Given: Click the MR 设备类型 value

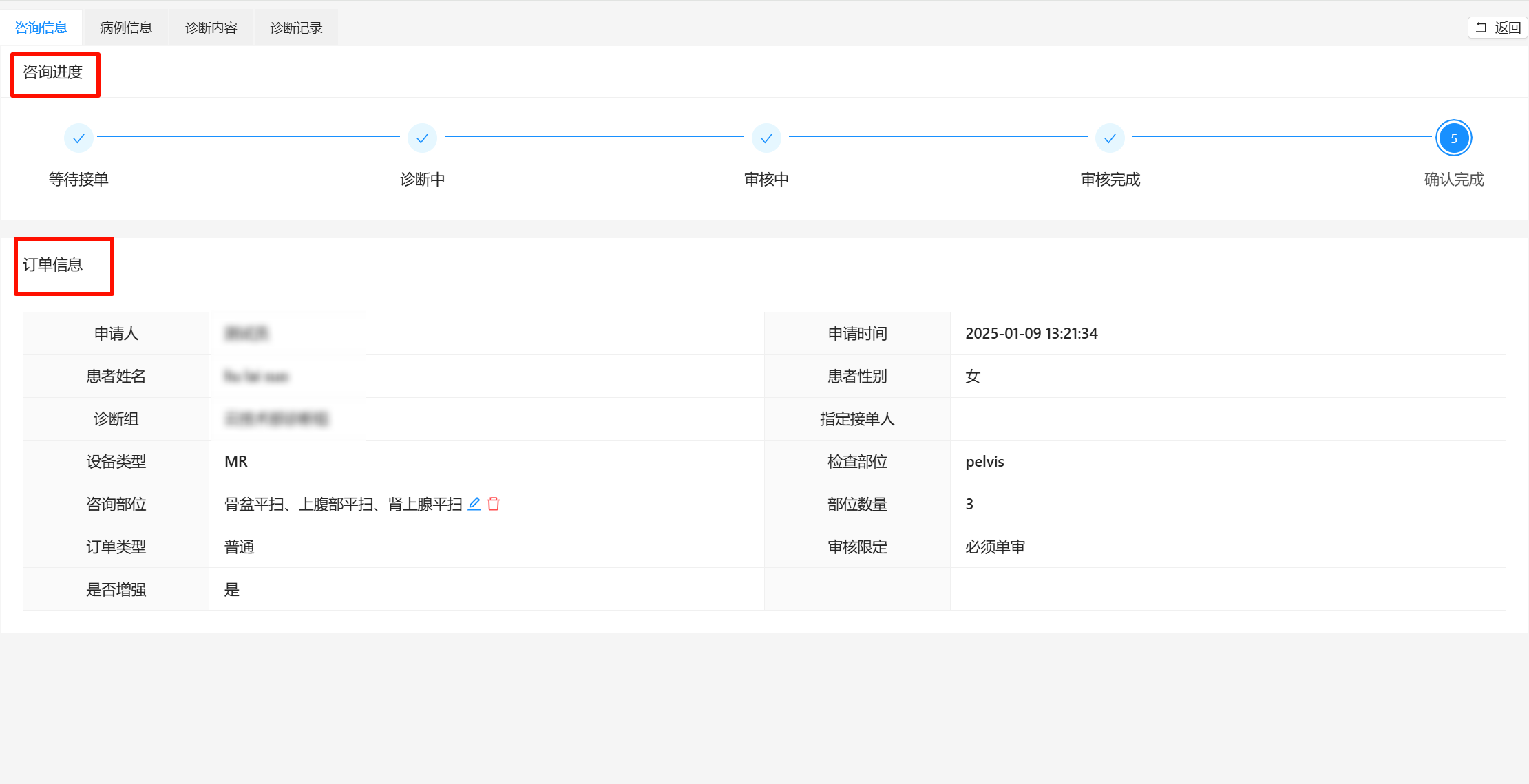Looking at the screenshot, I should click(x=236, y=462).
